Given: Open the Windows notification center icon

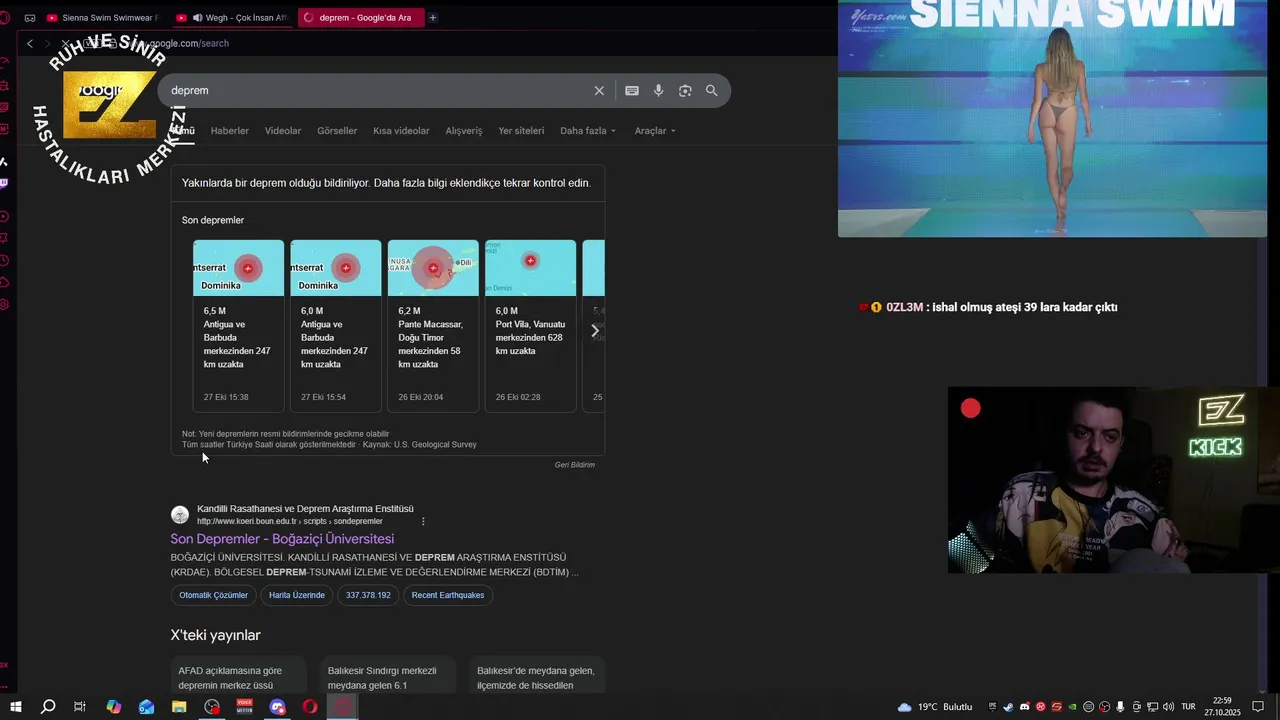Looking at the screenshot, I should [1258, 707].
